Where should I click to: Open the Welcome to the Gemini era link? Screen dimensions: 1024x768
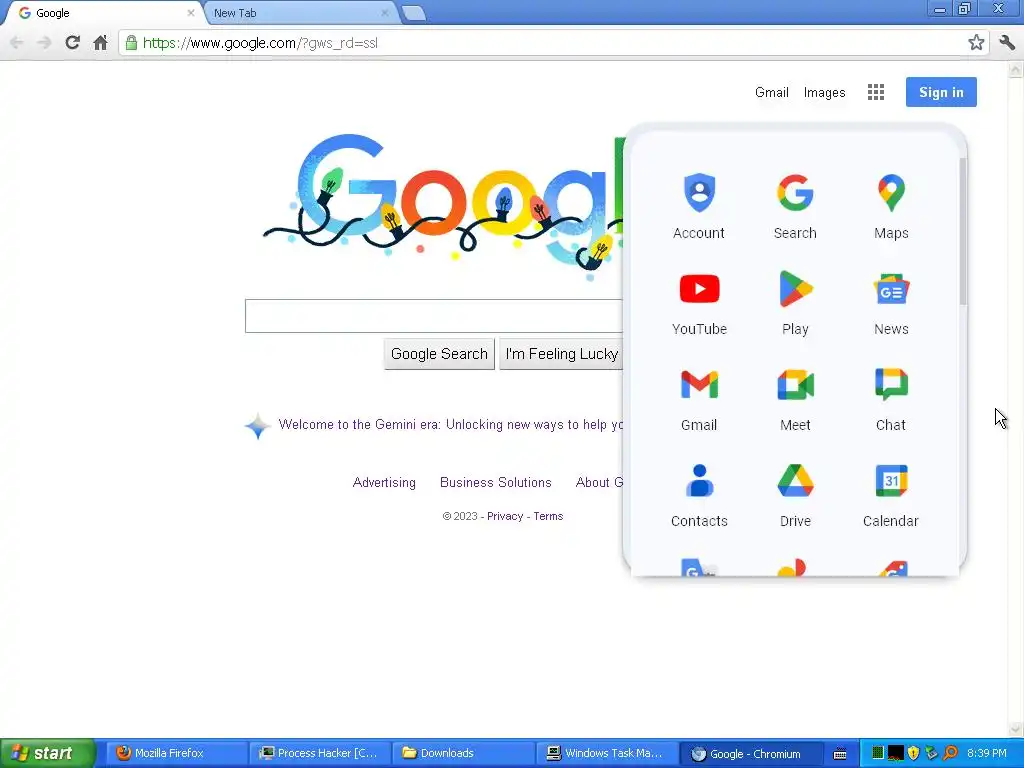pyautogui.click(x=451, y=424)
